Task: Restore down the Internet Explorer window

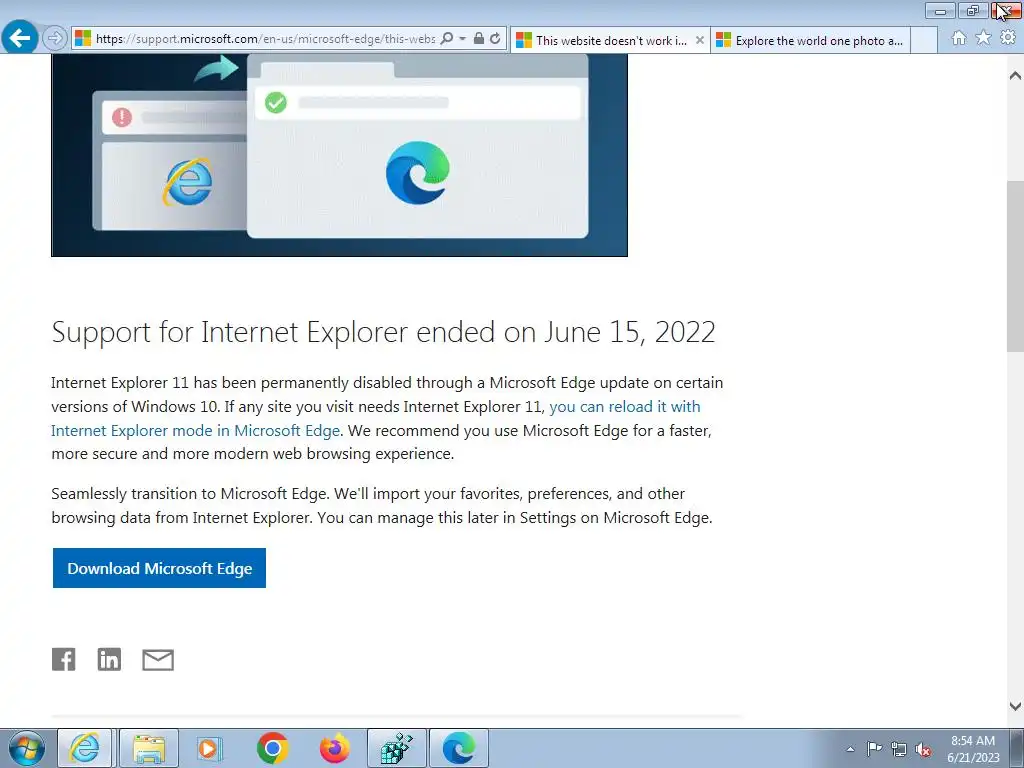Action: pos(972,10)
